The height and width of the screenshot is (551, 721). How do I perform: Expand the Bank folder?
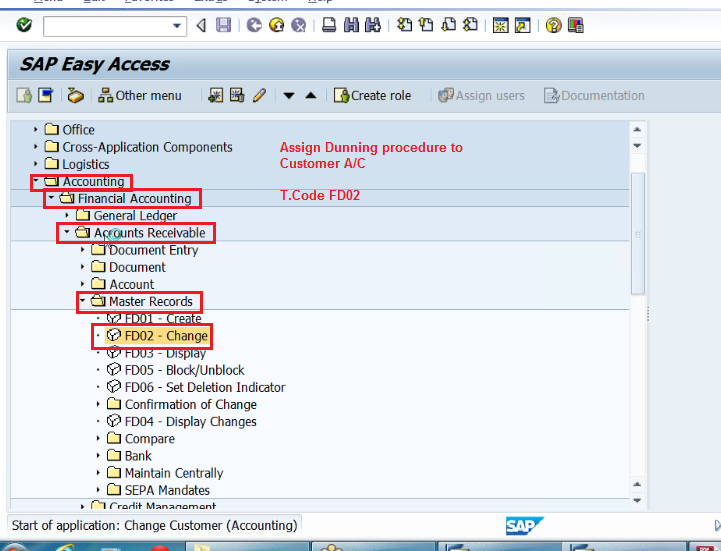(98, 456)
